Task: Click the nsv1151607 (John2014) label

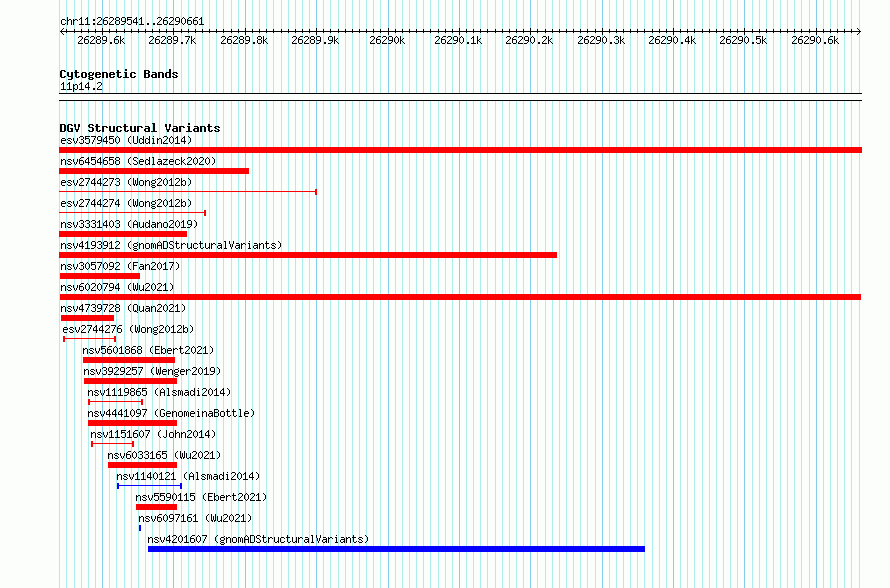Action: [x=153, y=434]
